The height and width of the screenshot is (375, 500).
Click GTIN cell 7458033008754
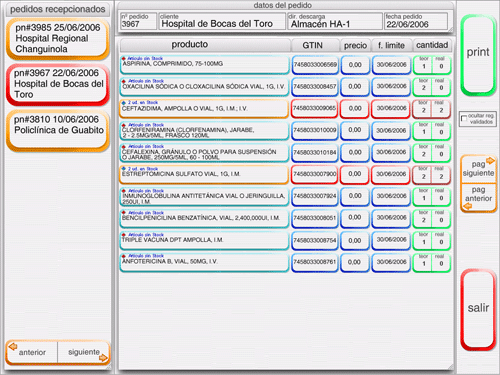tap(315, 240)
